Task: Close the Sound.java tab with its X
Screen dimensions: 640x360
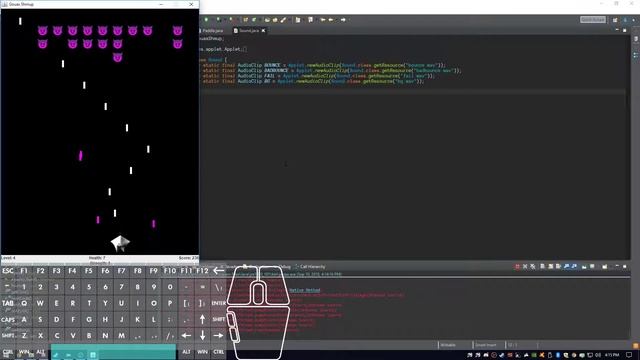Action: tap(263, 31)
